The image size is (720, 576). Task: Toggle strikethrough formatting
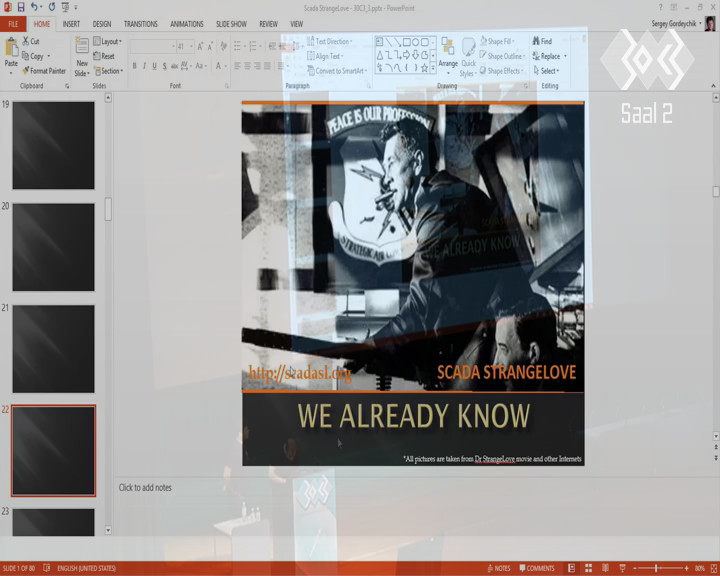pos(174,66)
